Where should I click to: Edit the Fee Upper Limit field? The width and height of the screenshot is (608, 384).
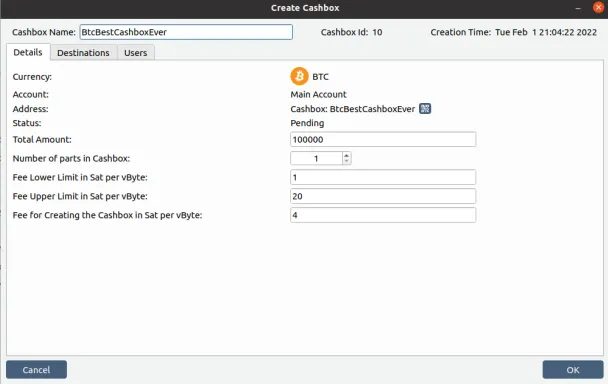pyautogui.click(x=383, y=196)
